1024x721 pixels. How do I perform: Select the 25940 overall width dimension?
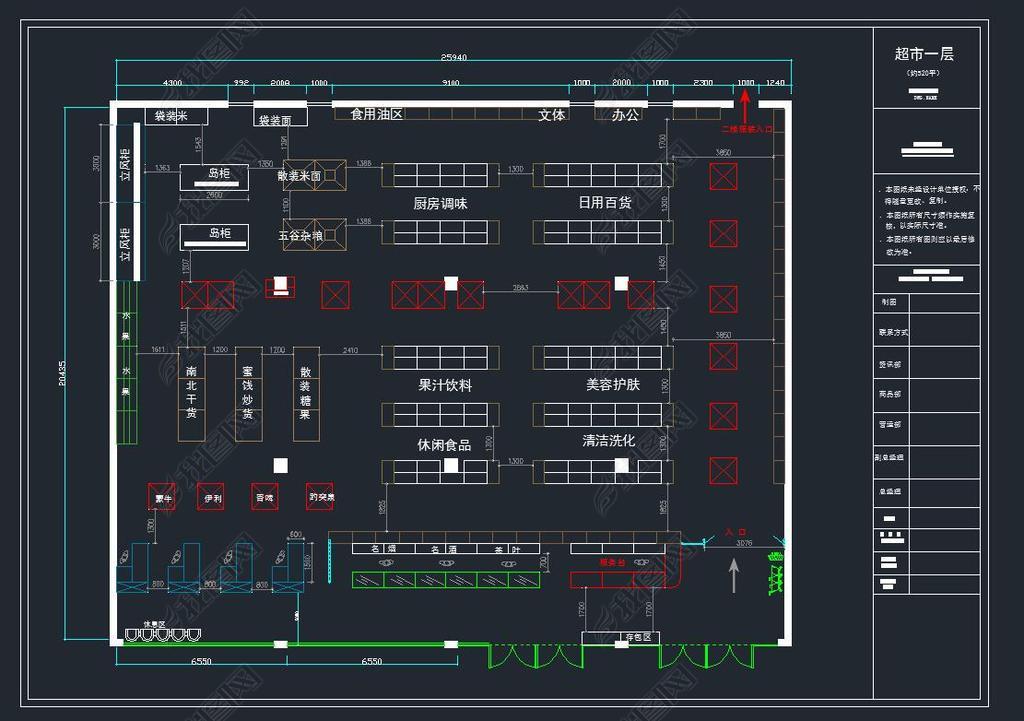[454, 57]
